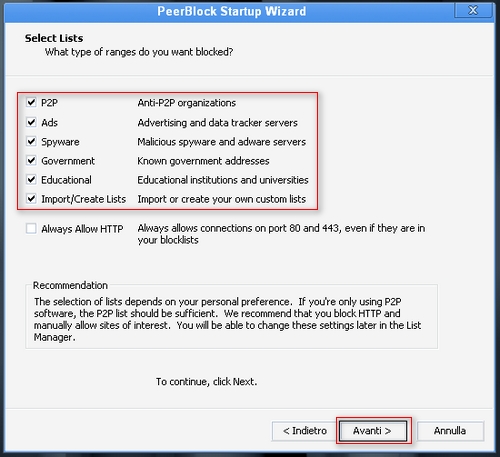Toggle the Ads blocklist checkbox

(31, 122)
